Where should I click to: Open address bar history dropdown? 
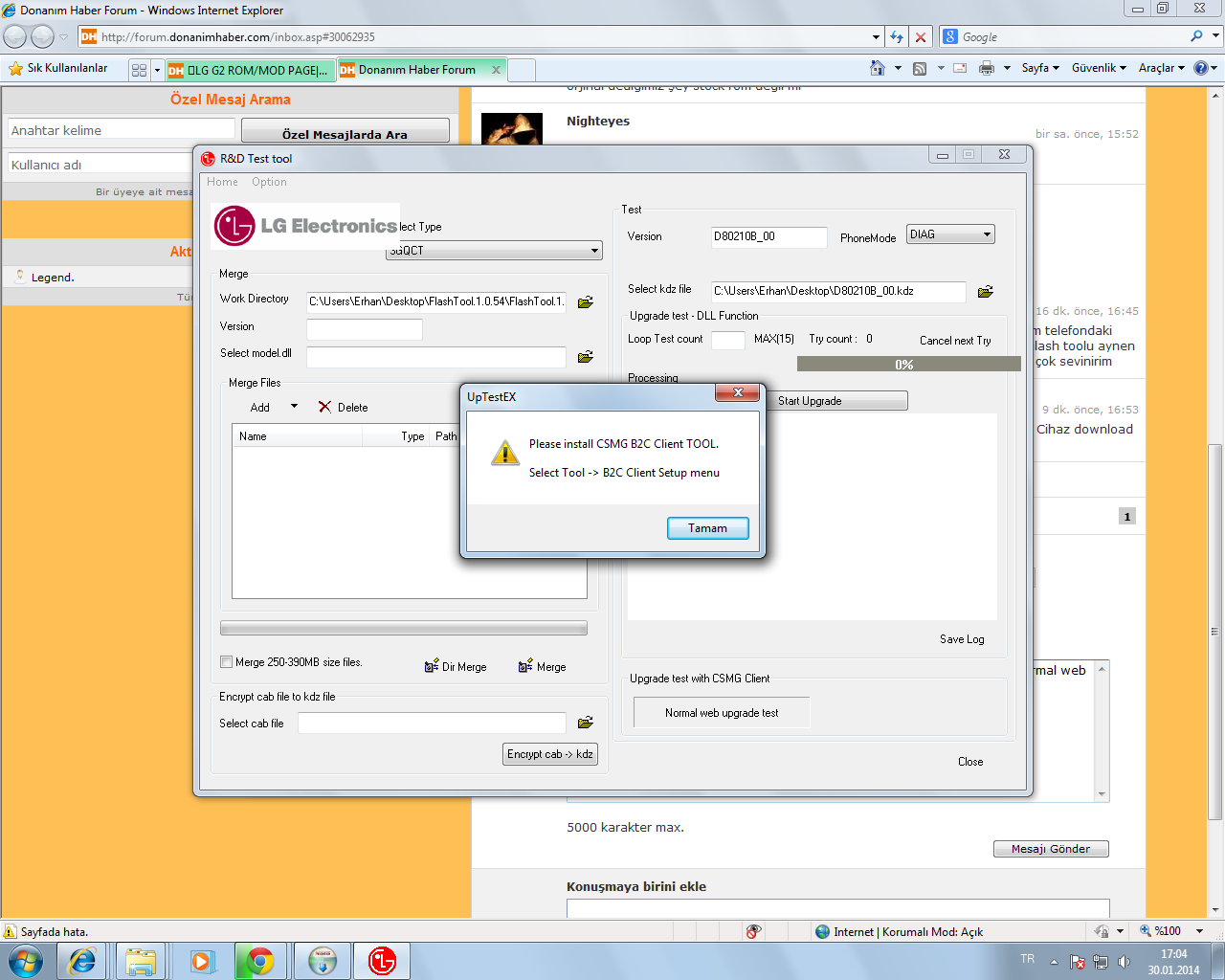point(877,37)
